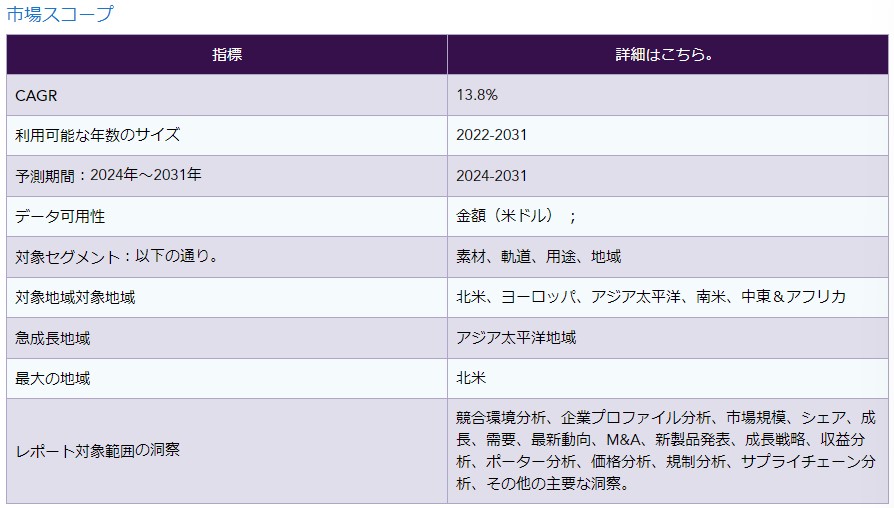The image size is (894, 508).
Task: Click the 最大の地域 row label
Action: tap(53, 379)
